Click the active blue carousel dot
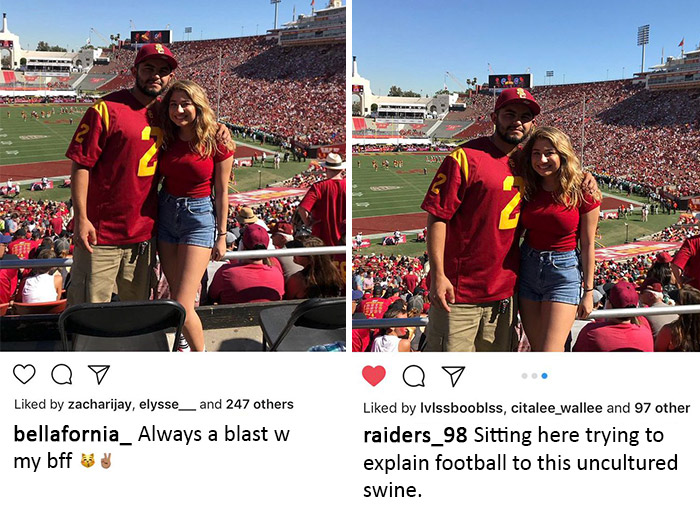This screenshot has width=700, height=515. pos(544,376)
